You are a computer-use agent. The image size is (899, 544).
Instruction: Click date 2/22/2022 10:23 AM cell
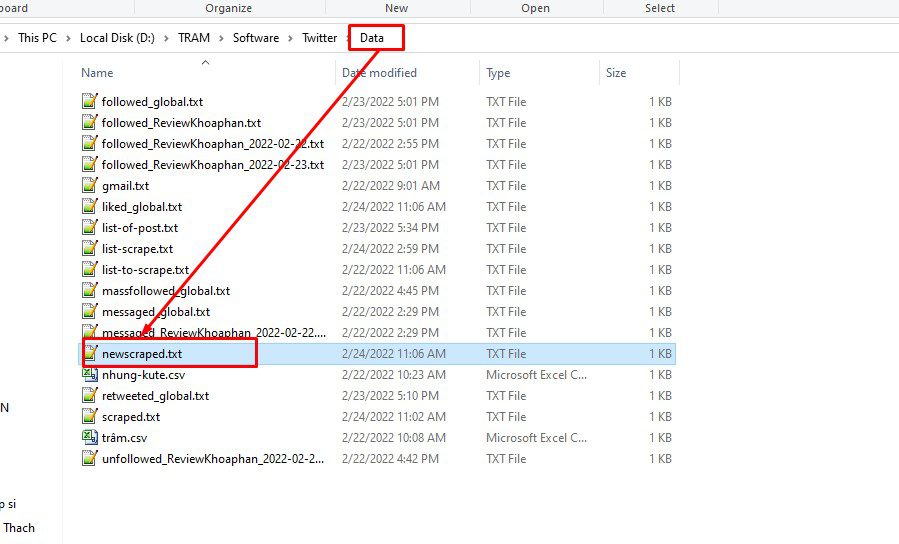(393, 375)
